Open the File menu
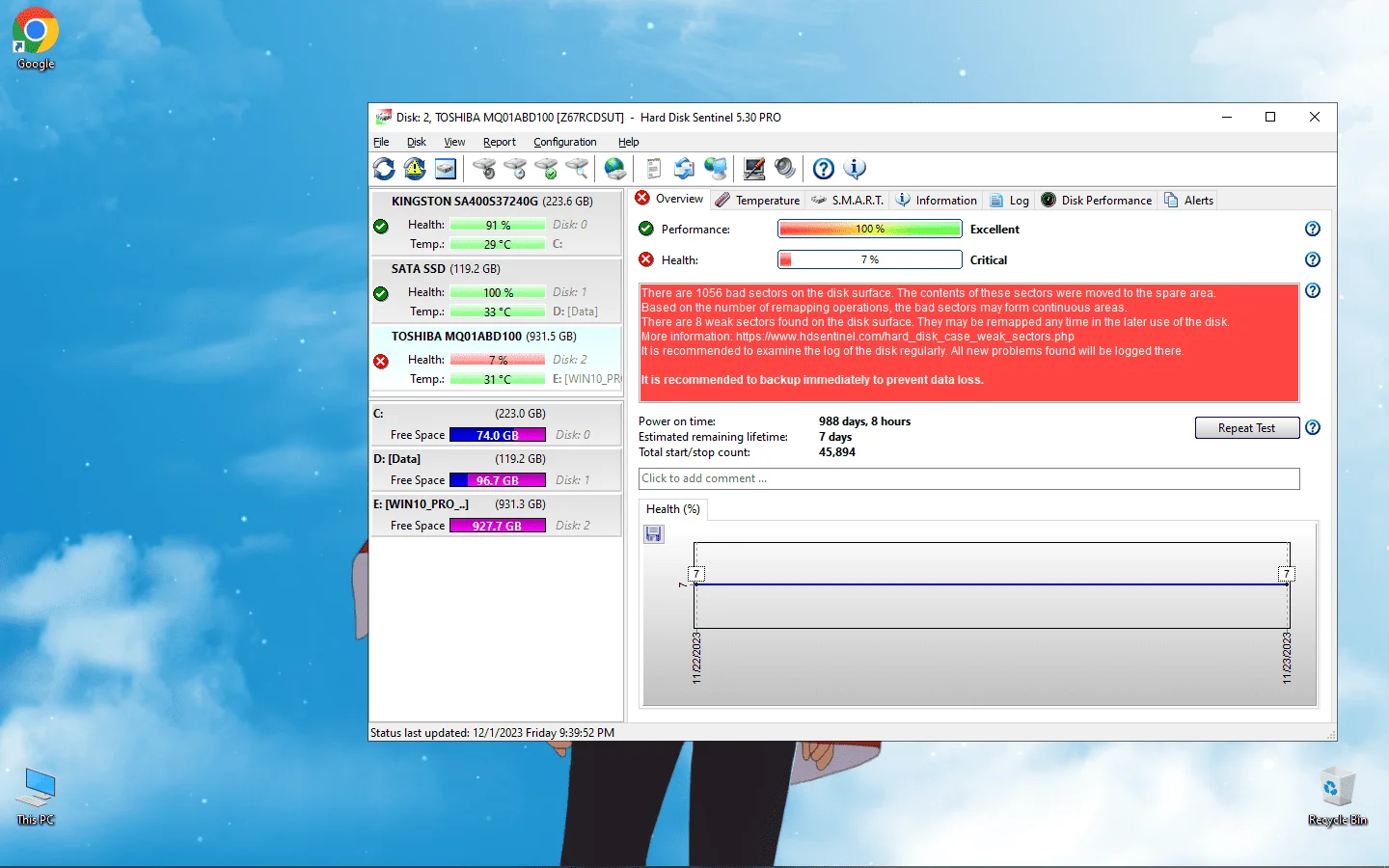Image resolution: width=1389 pixels, height=868 pixels. 381,142
